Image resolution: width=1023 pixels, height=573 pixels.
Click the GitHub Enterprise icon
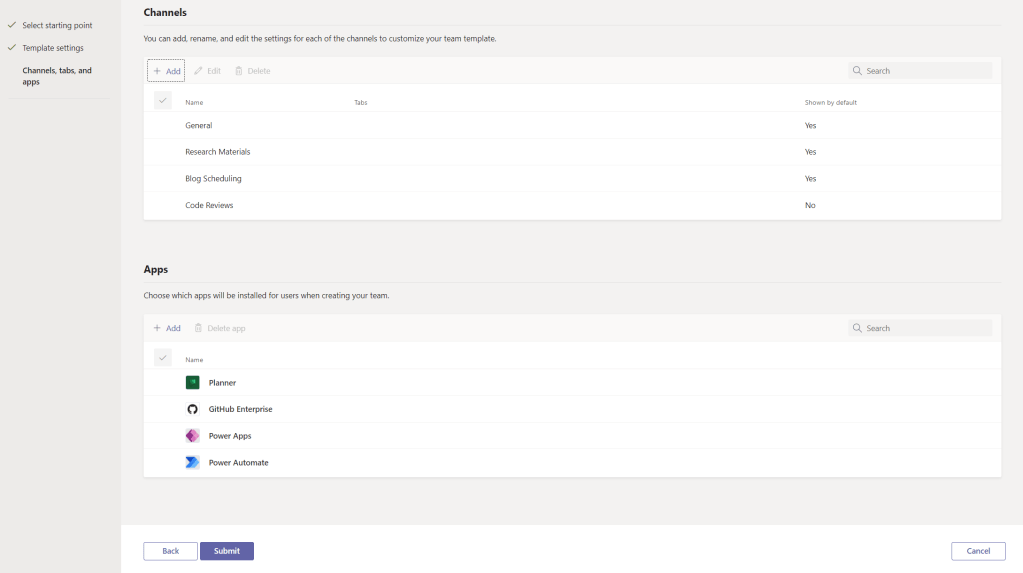[193, 409]
